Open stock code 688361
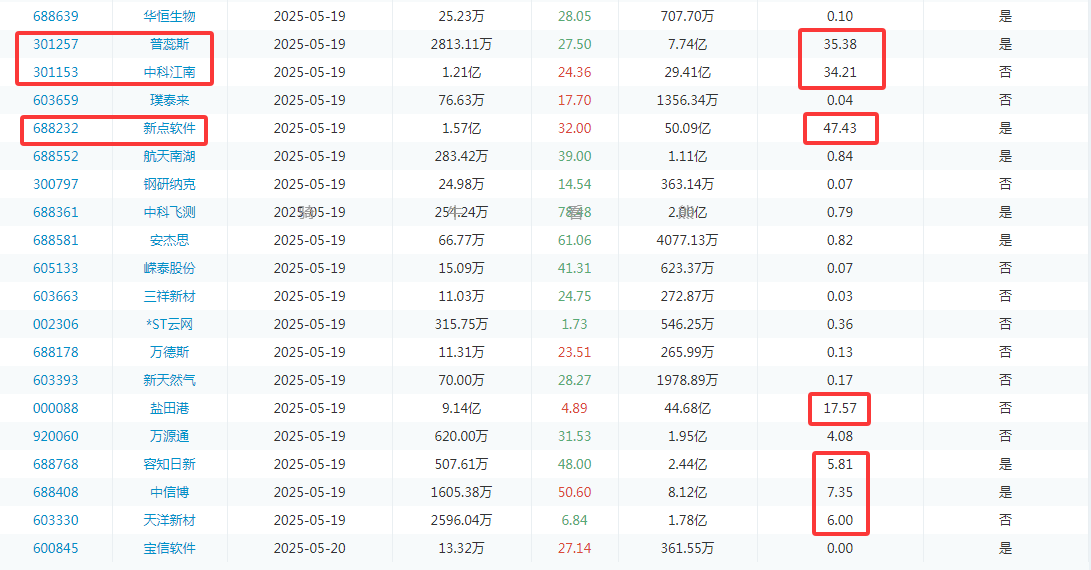The width and height of the screenshot is (1091, 570). coord(56,212)
